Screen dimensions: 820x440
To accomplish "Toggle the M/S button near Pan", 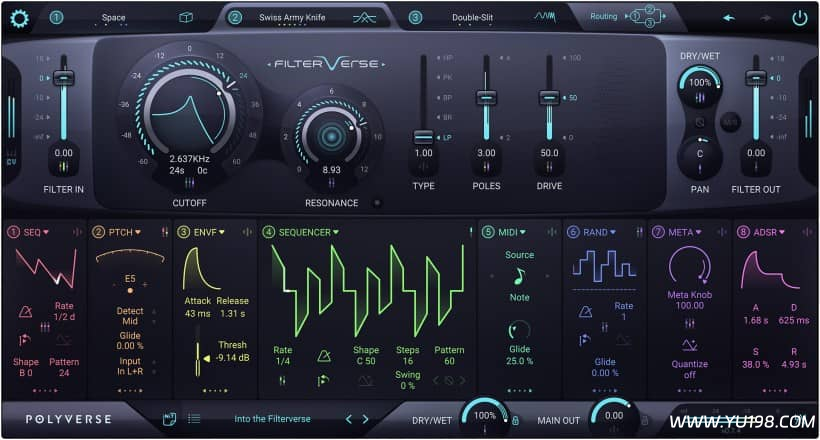I will click(x=730, y=123).
